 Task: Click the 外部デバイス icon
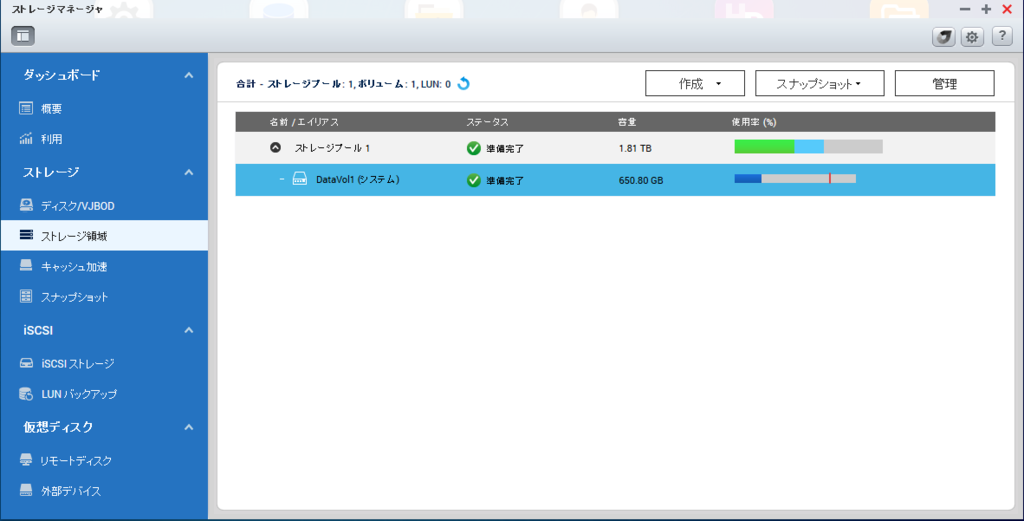click(26, 490)
